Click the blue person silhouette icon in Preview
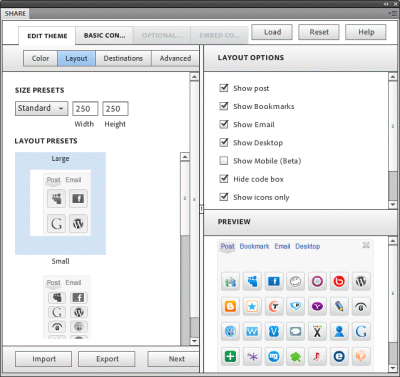Screen dimensions: 400x377 (x=339, y=331)
